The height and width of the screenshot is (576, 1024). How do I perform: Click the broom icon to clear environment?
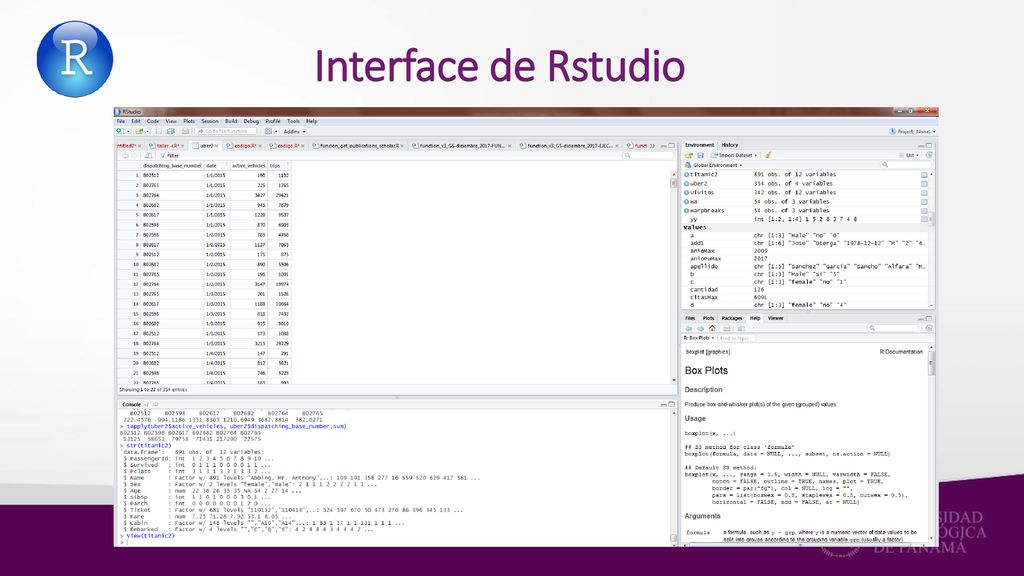(x=768, y=155)
